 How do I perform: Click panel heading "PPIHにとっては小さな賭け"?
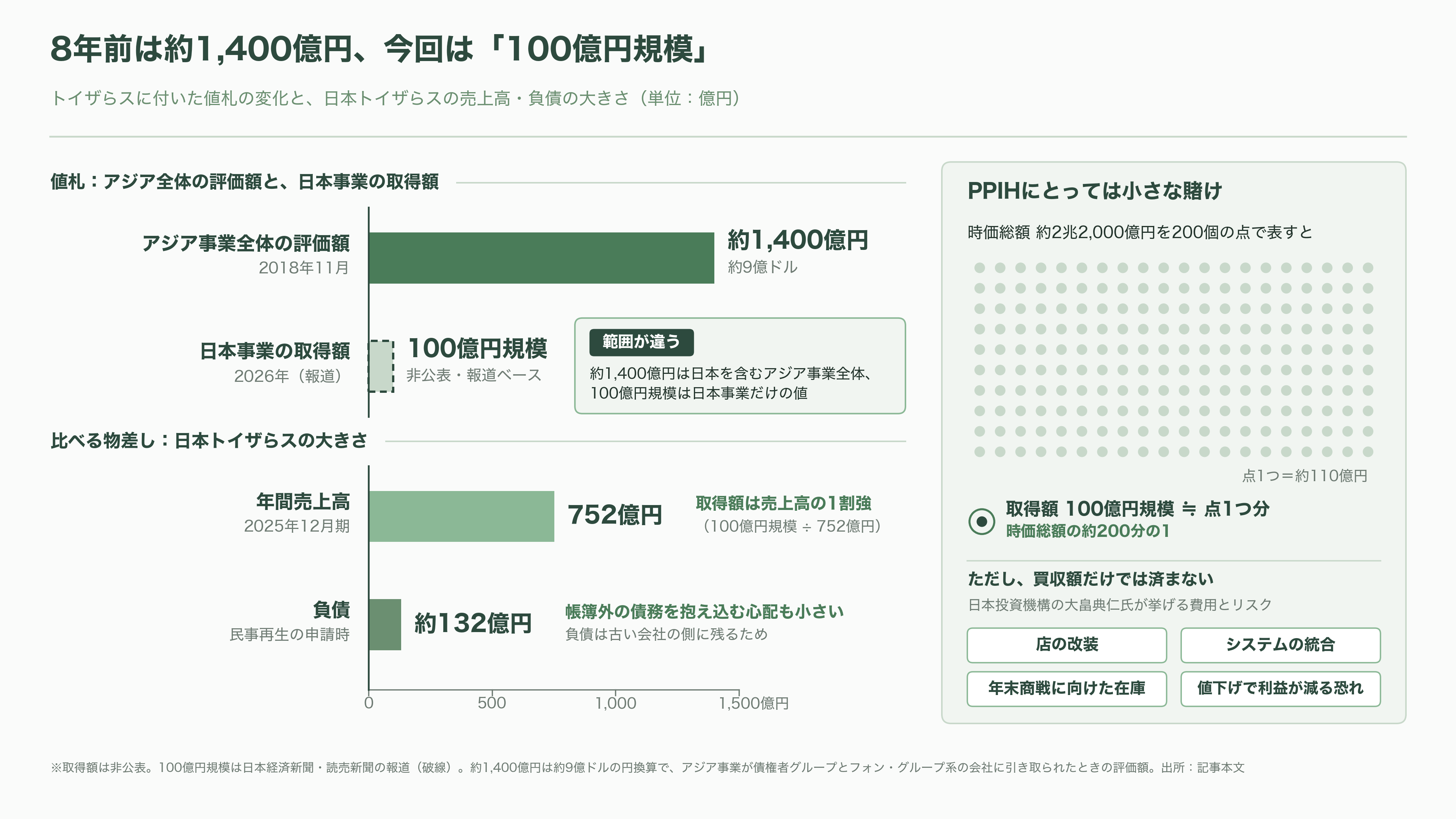(1095, 190)
